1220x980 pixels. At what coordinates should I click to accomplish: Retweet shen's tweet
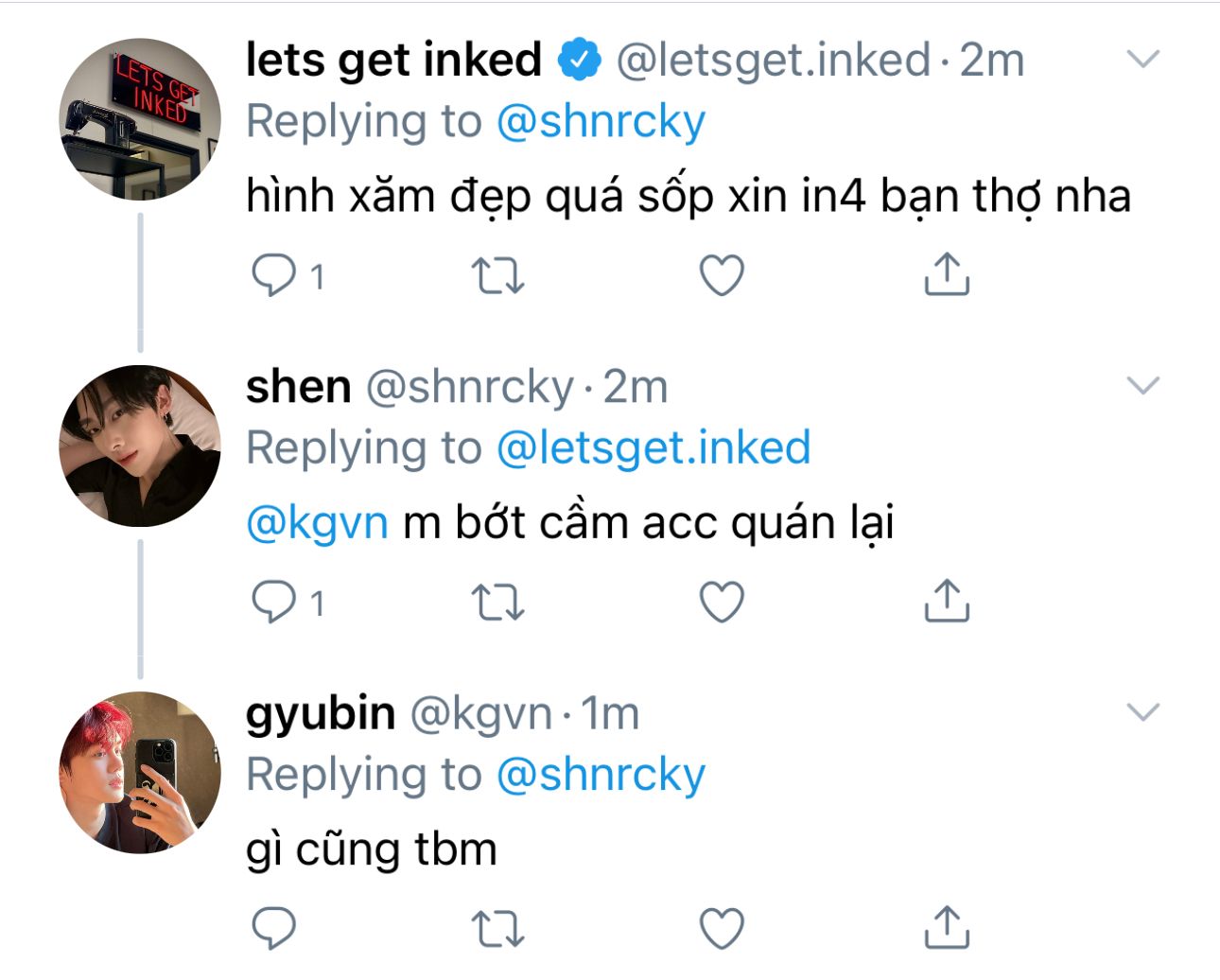tap(497, 602)
